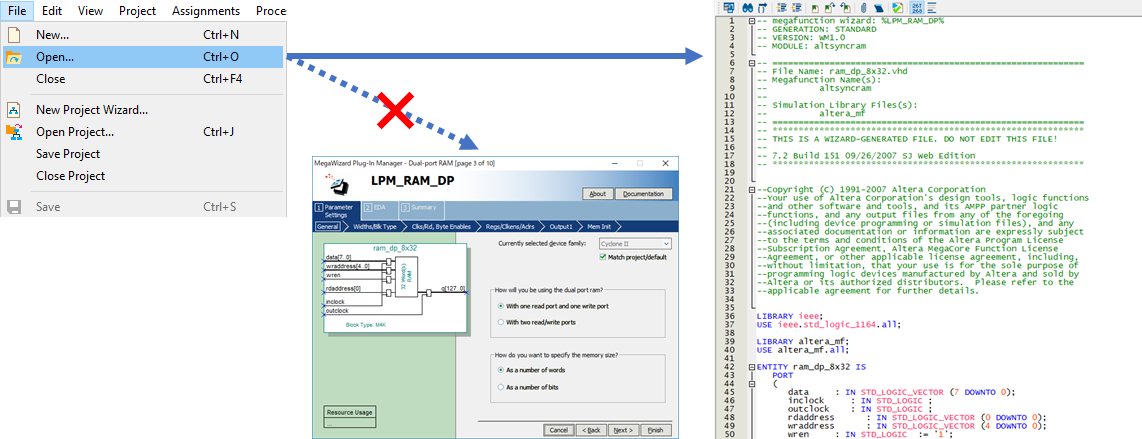This screenshot has width=1142, height=439.
Task: Select Close in the File menu
Action: point(143,79)
